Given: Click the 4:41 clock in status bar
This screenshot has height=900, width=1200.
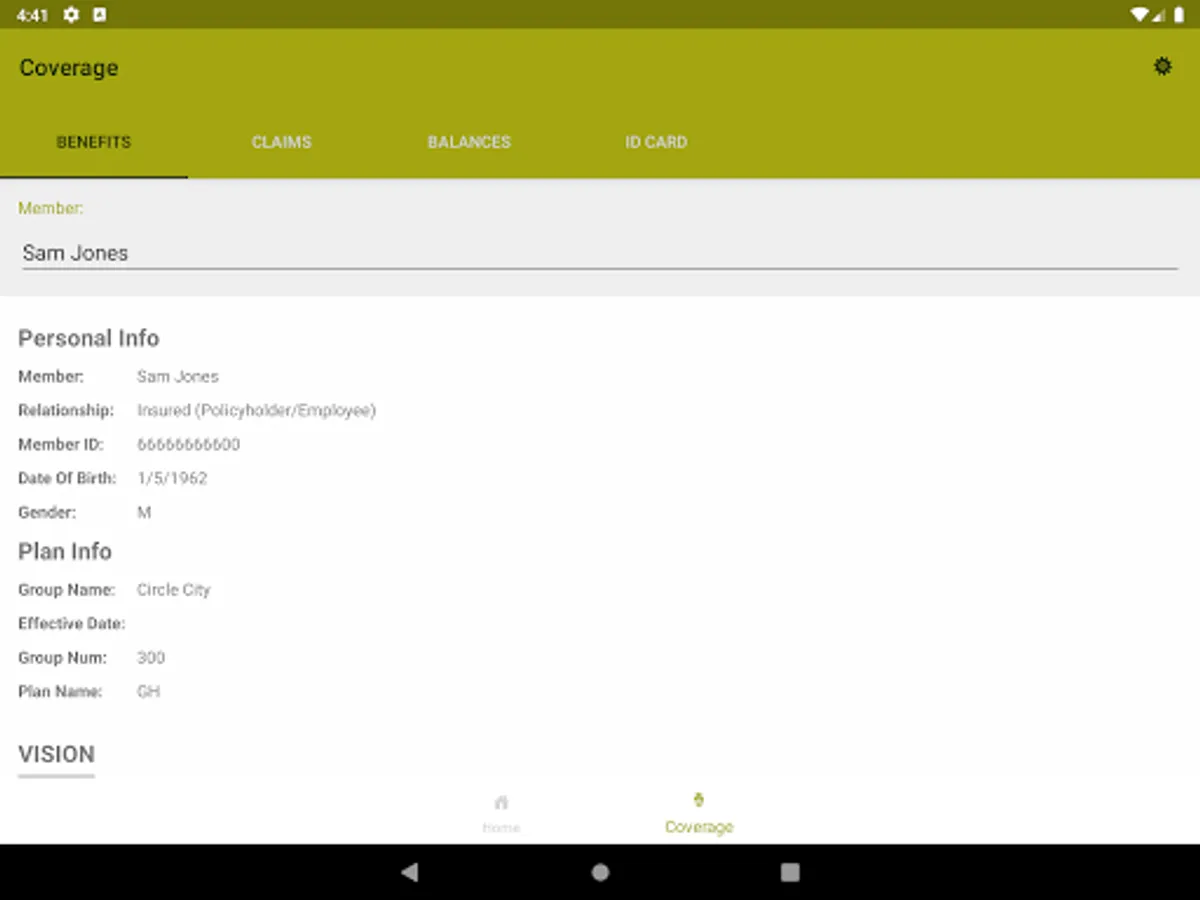Looking at the screenshot, I should 32,15.
